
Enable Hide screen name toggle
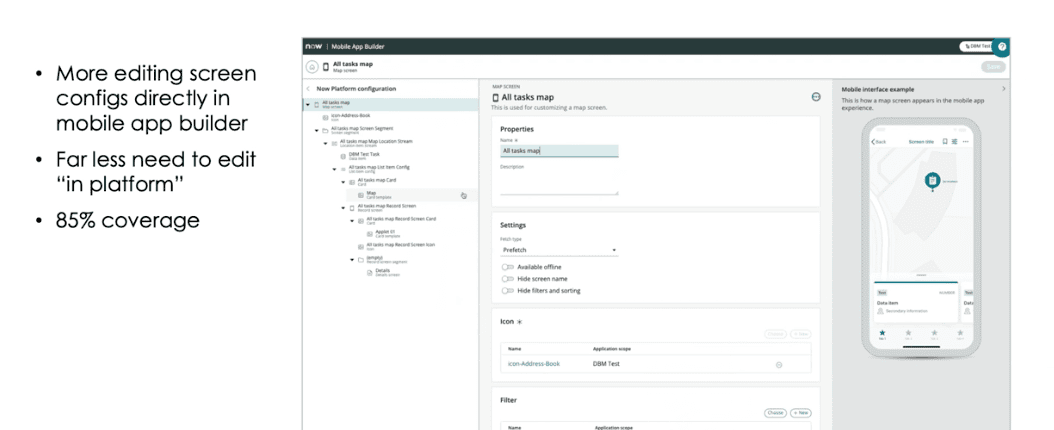[x=508, y=279]
